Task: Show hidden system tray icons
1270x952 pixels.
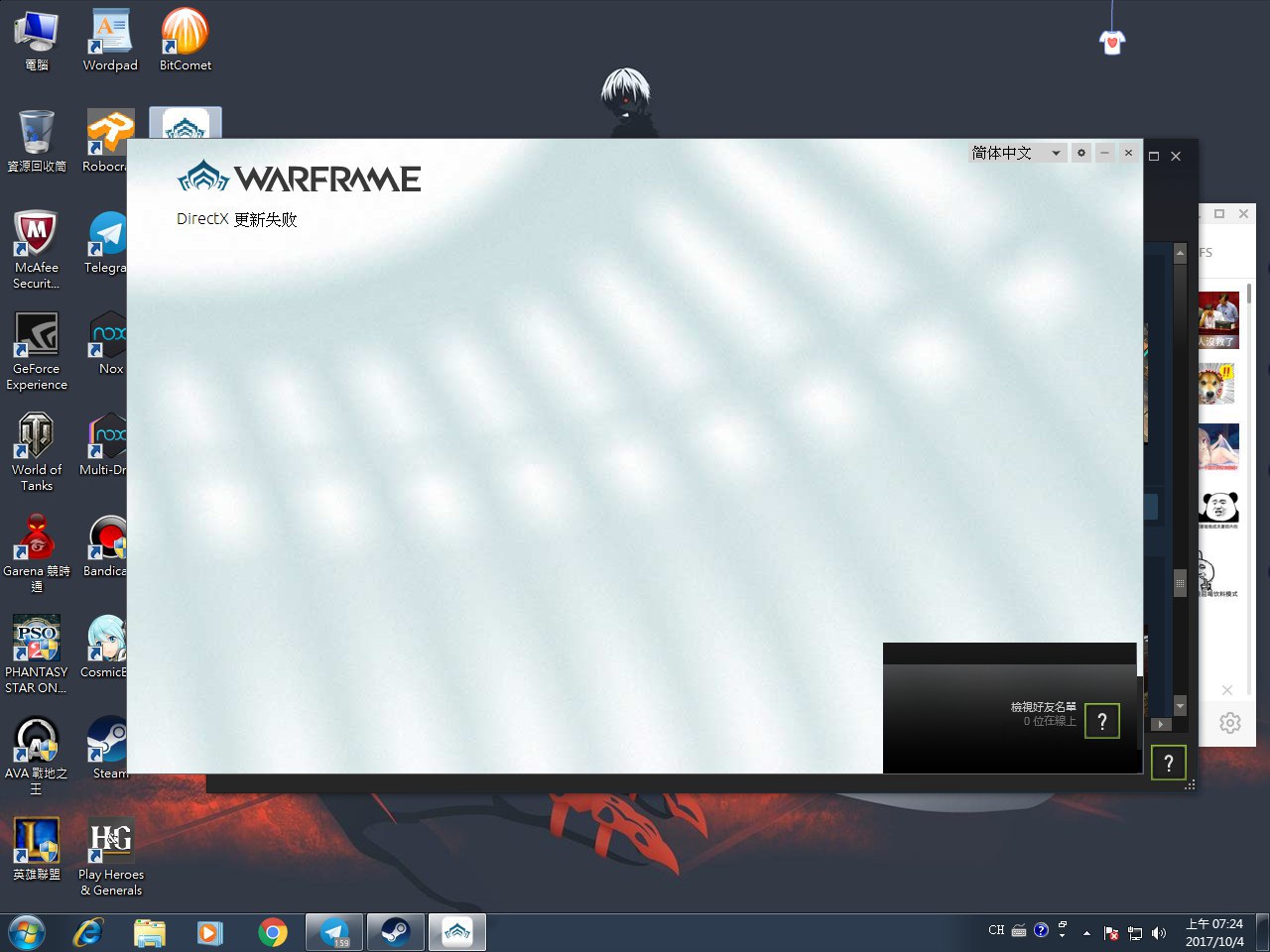Action: tap(1086, 932)
